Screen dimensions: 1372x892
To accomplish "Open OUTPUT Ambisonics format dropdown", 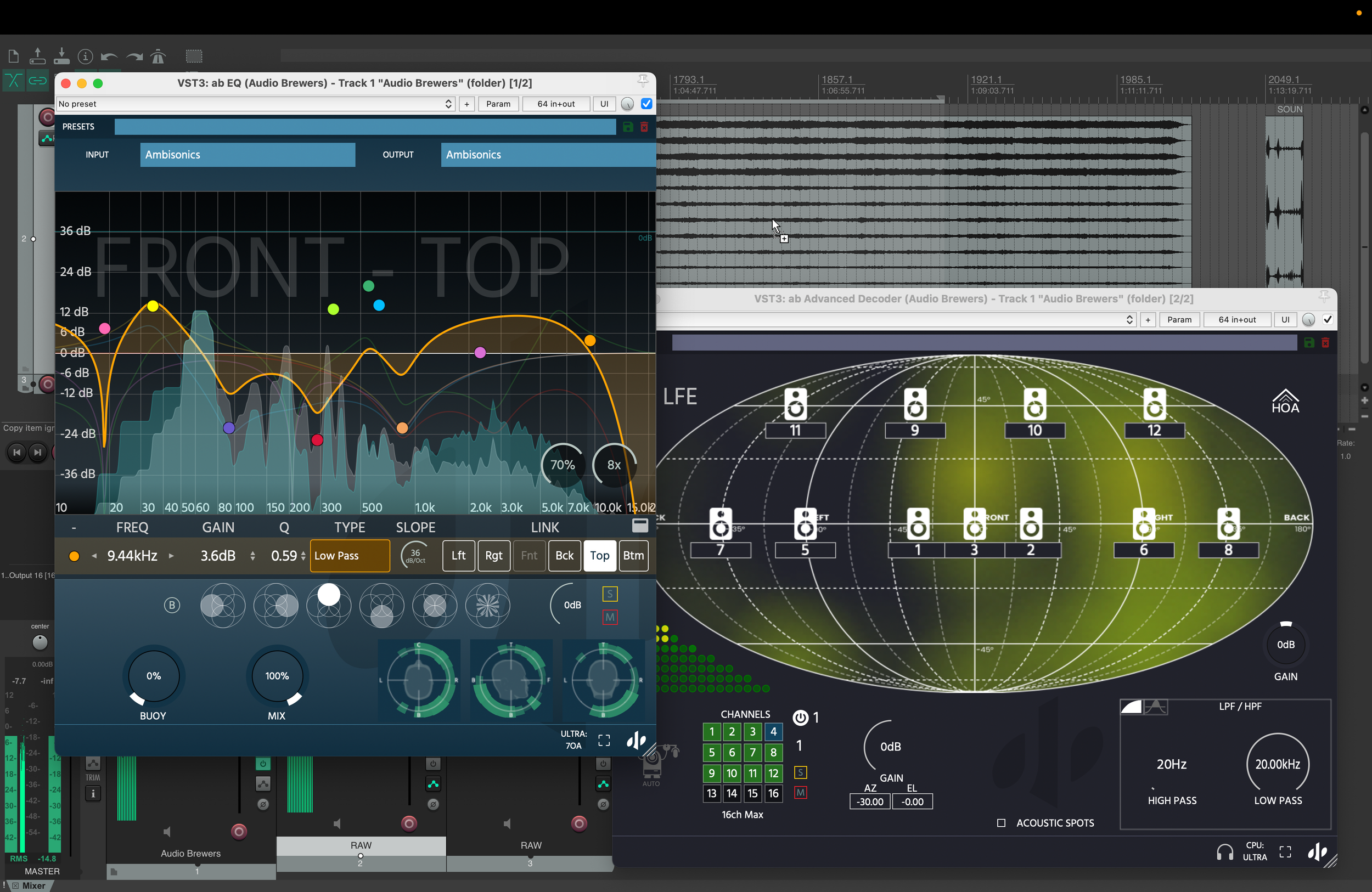I will point(548,155).
